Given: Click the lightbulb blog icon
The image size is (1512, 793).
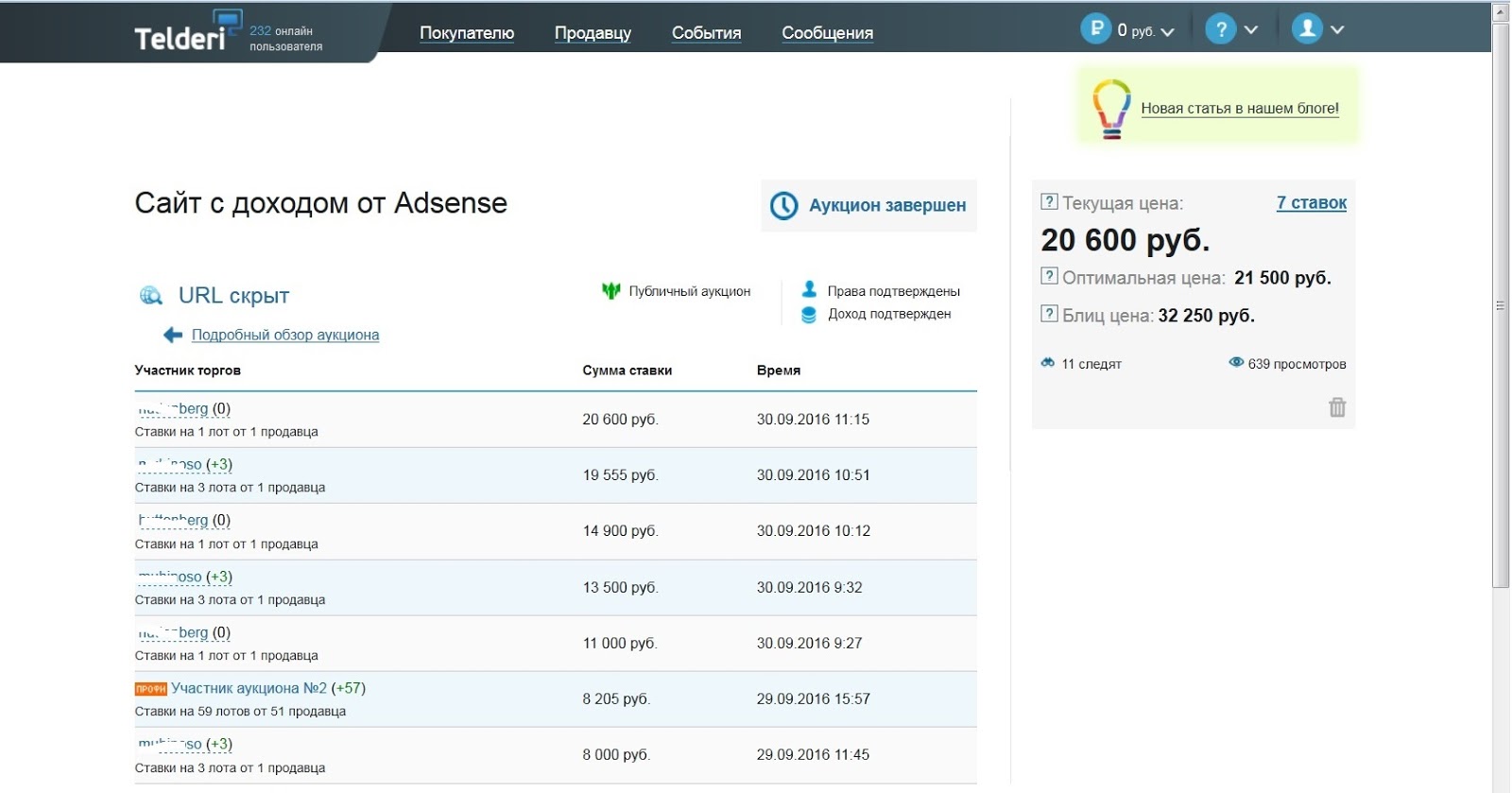Looking at the screenshot, I should [x=1111, y=109].
